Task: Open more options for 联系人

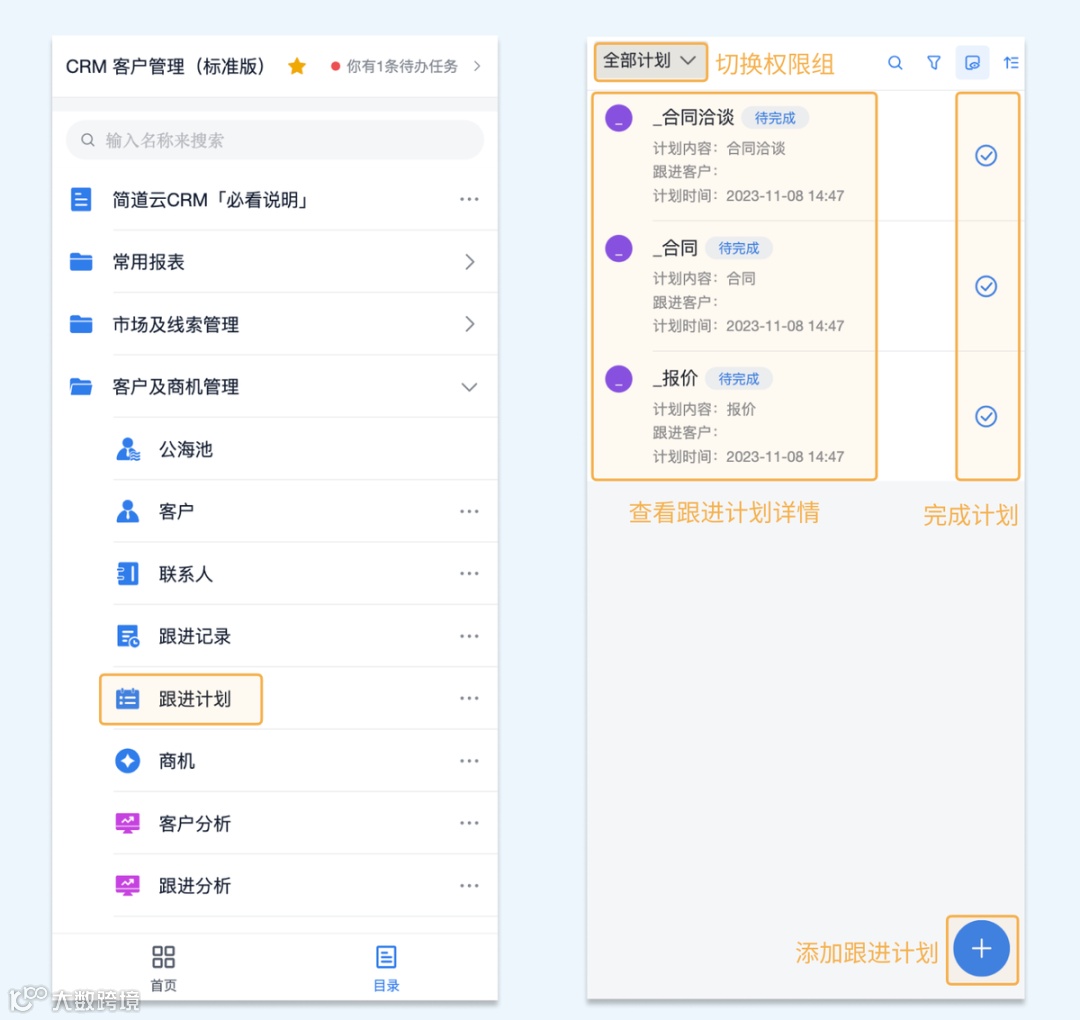Action: pyautogui.click(x=469, y=574)
